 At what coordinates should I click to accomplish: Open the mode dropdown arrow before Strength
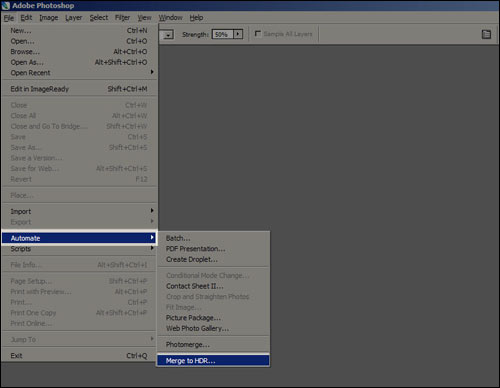[168, 35]
